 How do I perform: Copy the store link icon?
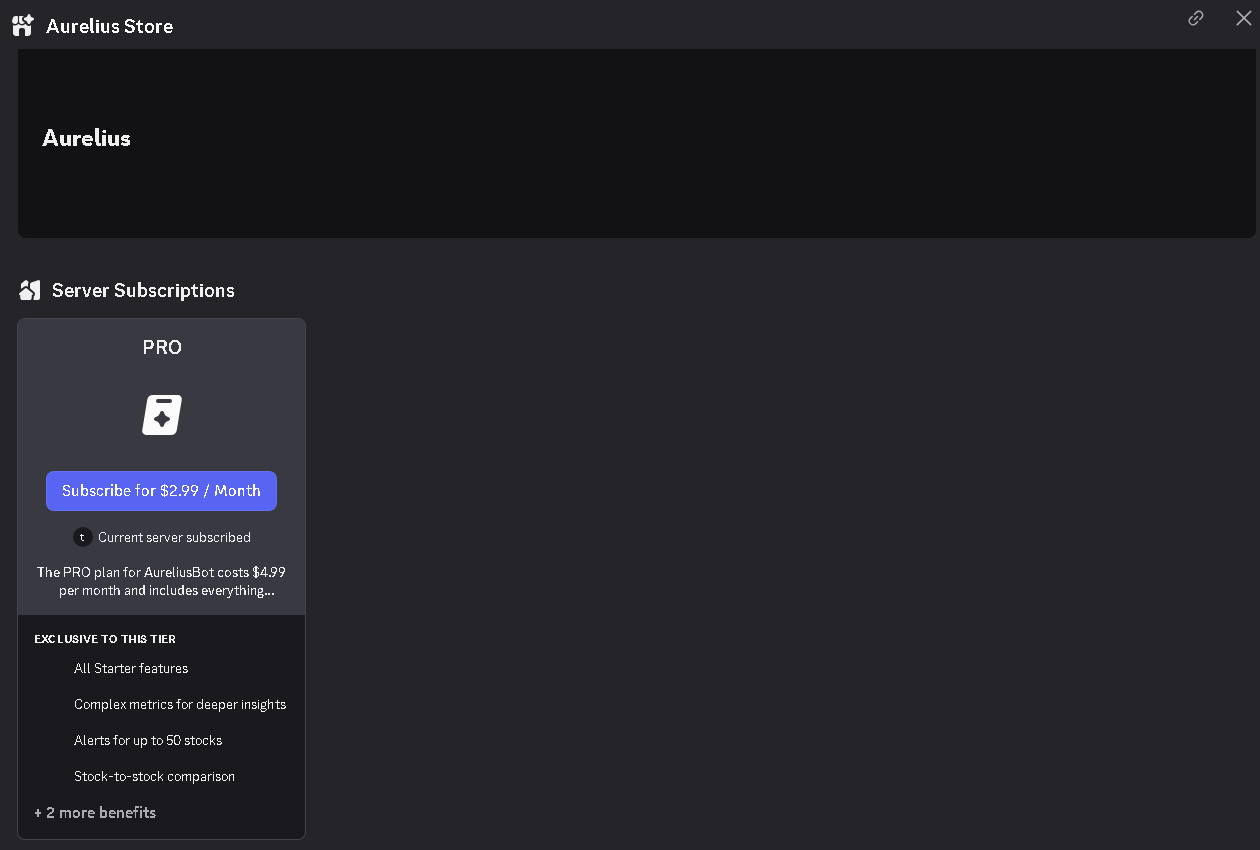point(1196,18)
